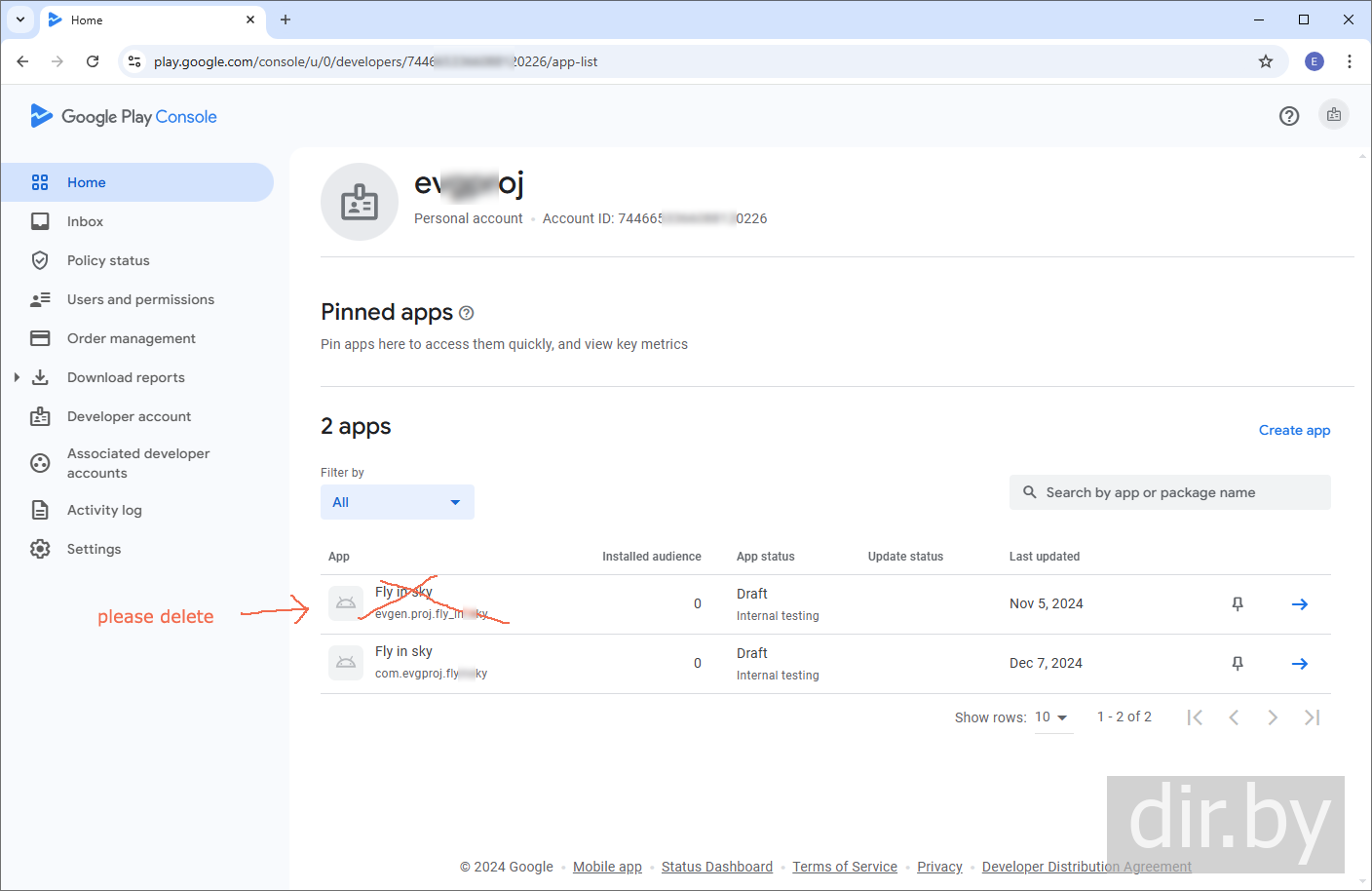Click the help question mark icon in header
This screenshot has width=1372, height=891.
coord(1288,116)
